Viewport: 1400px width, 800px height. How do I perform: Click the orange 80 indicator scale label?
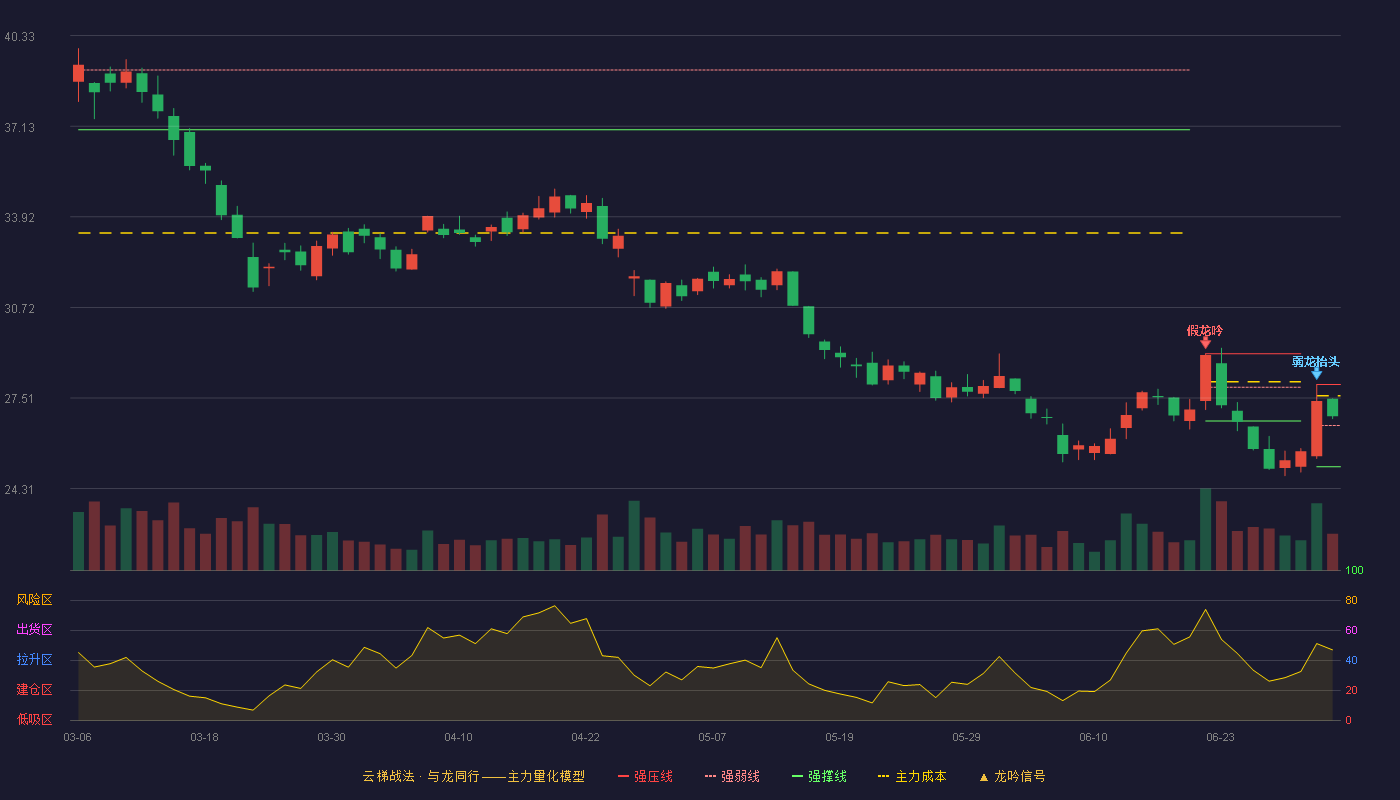1351,601
